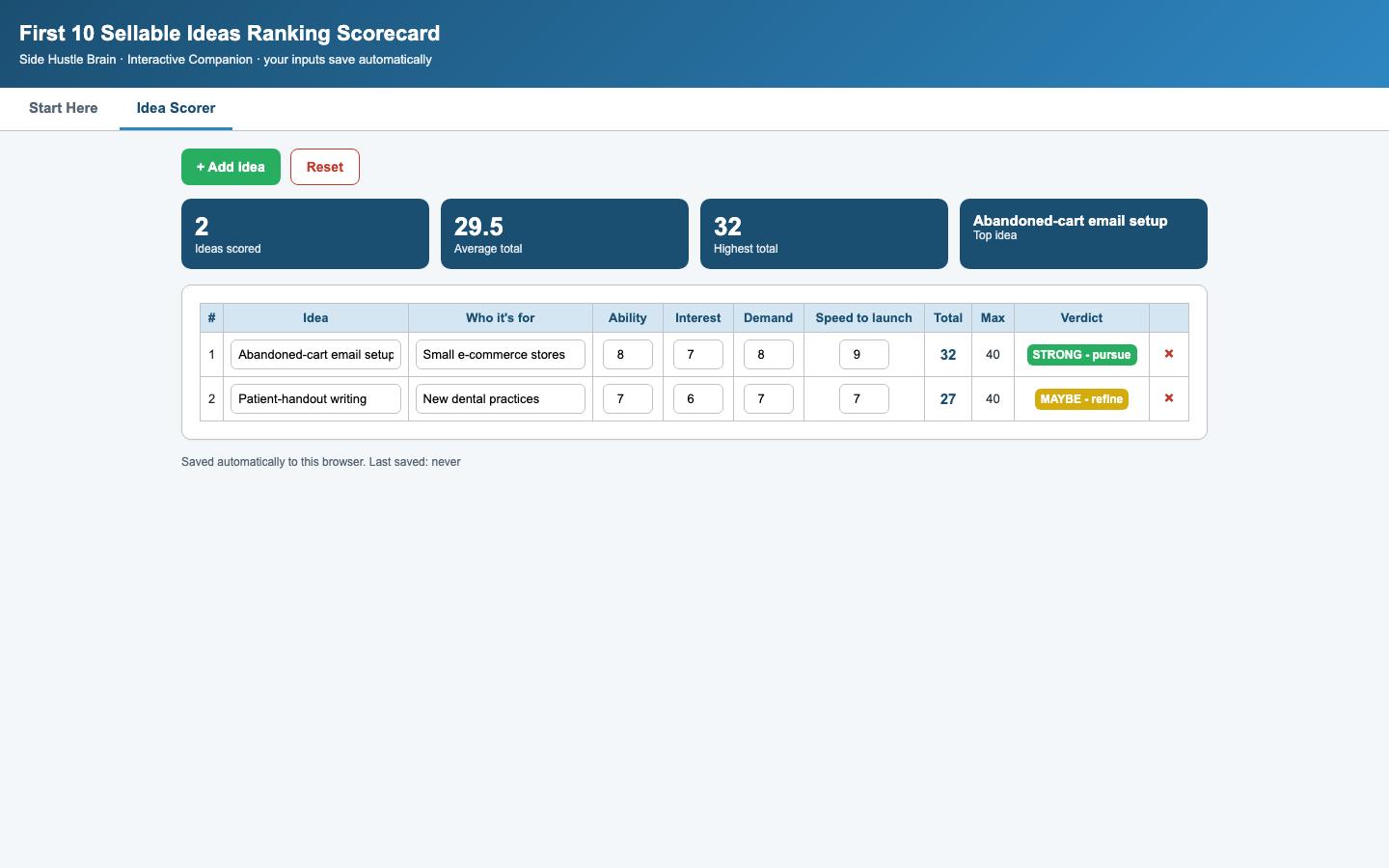Focus the Demand score for Patient-handout row

(769, 398)
